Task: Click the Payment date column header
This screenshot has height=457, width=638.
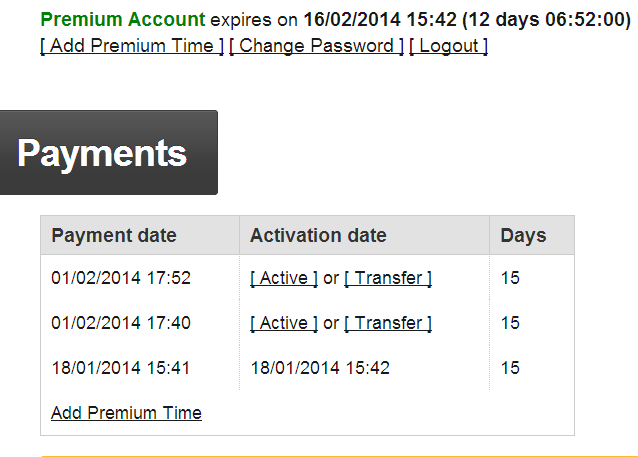Action: pyautogui.click(x=114, y=236)
